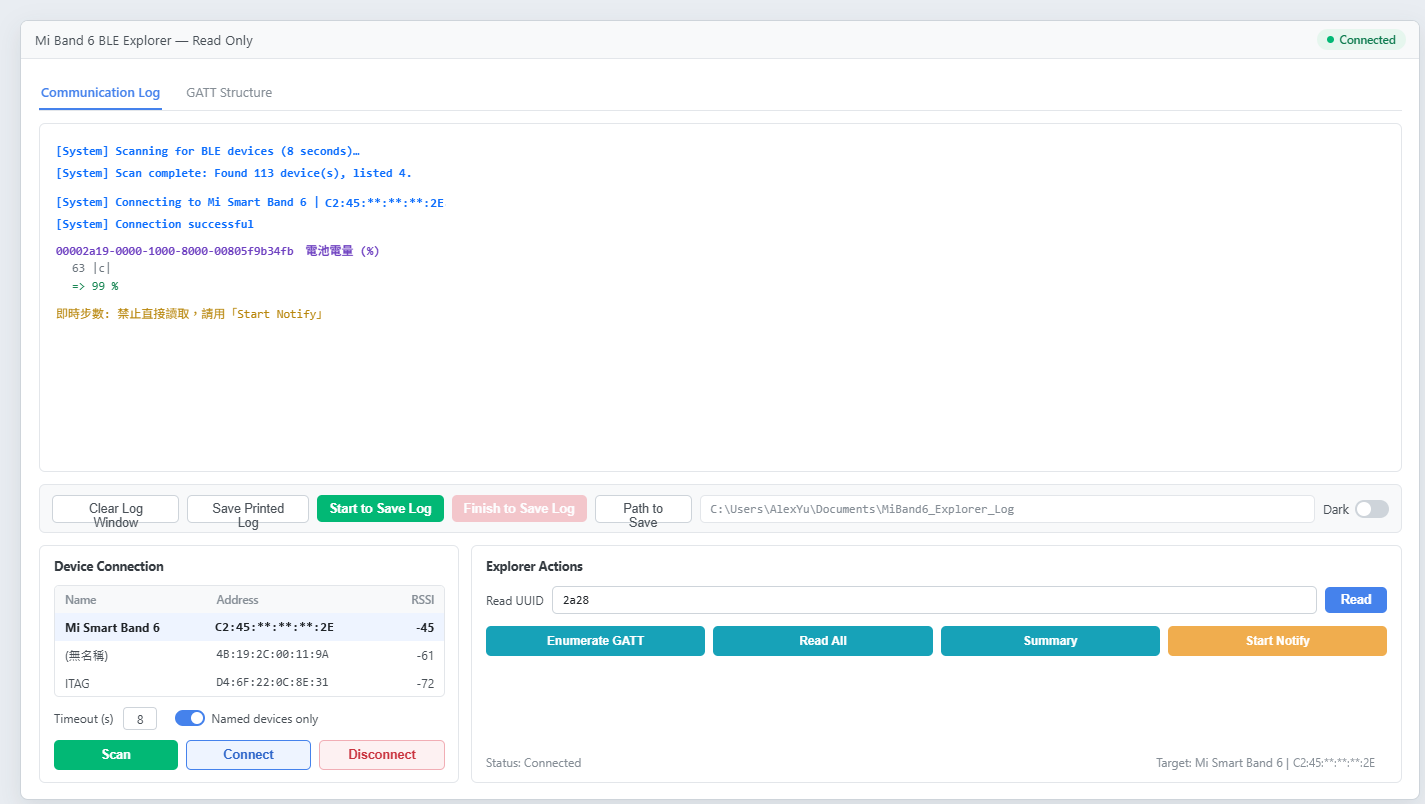Click the orange Start Notify button
The image size is (1425, 804).
1277,641
